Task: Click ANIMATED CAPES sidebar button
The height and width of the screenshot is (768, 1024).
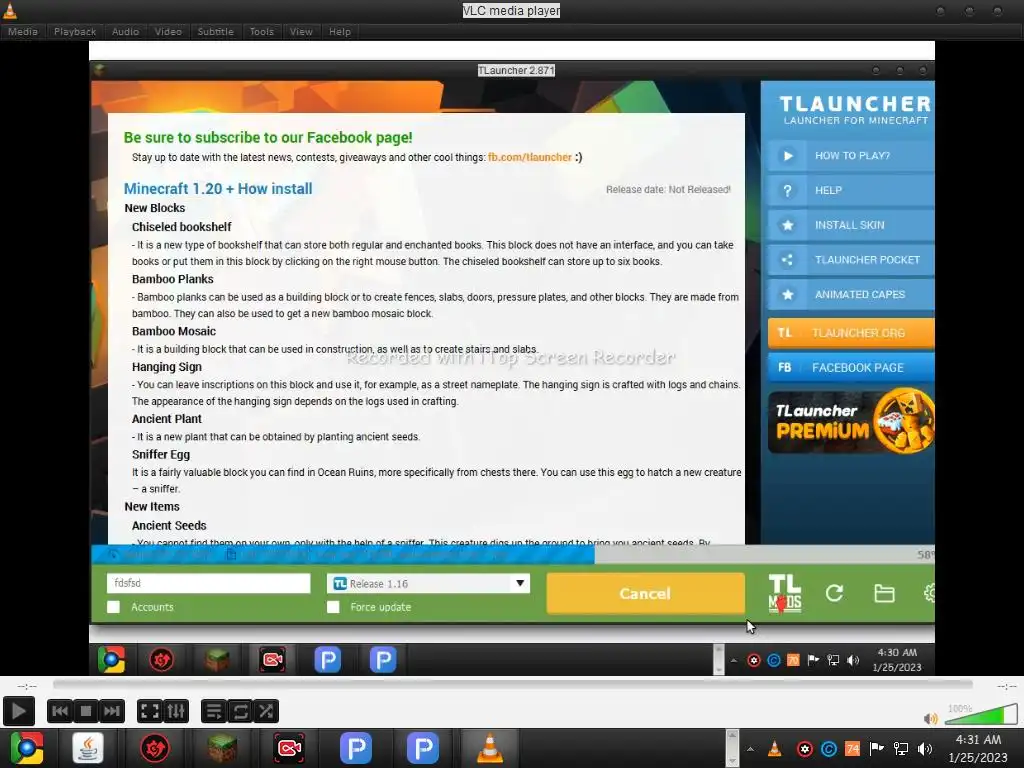Action: [850, 294]
